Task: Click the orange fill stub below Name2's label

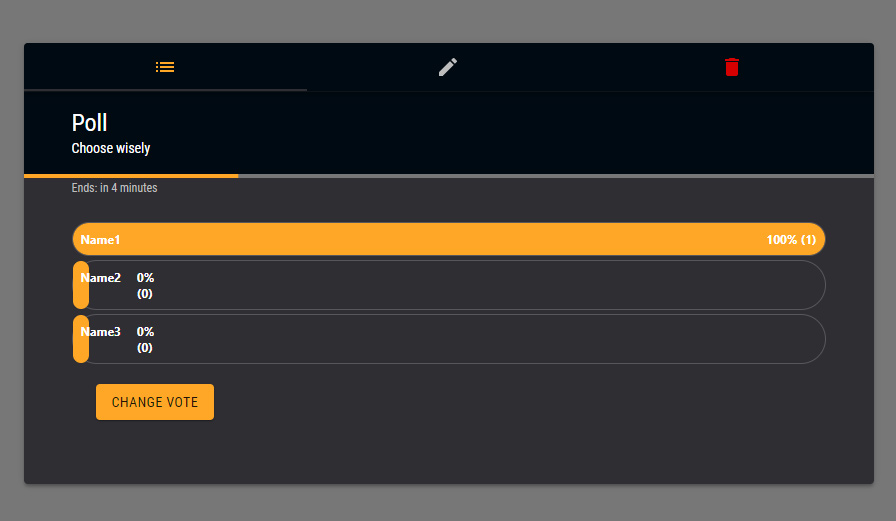Action: [x=81, y=297]
